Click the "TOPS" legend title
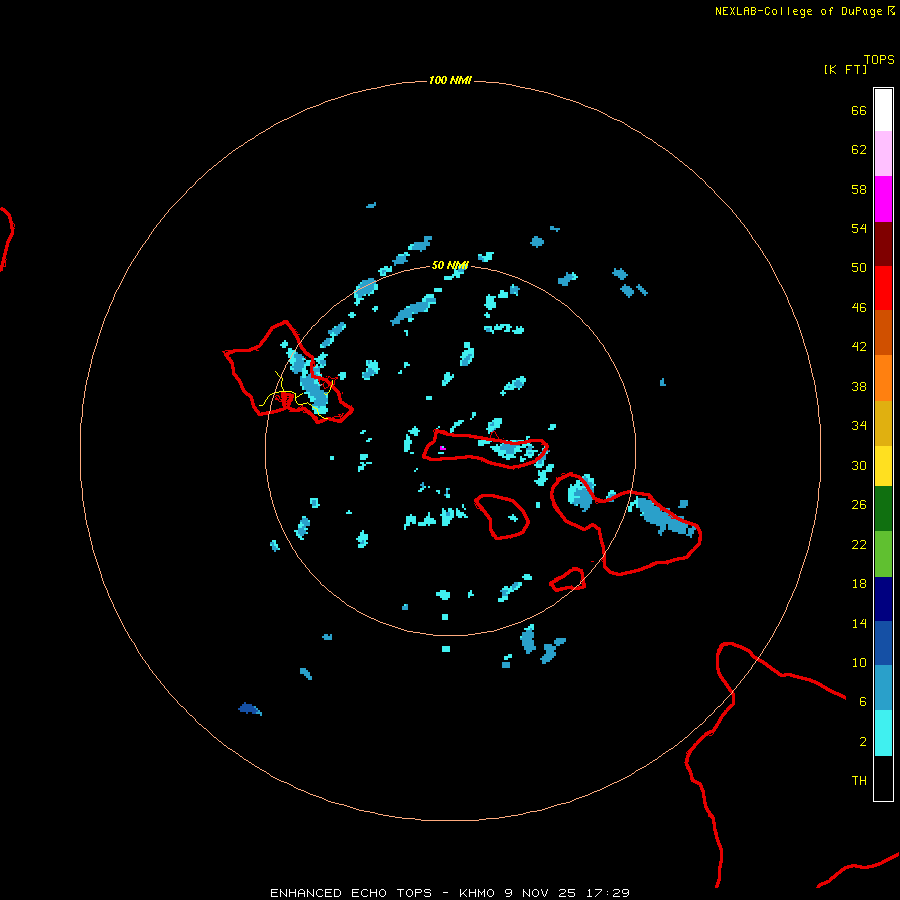The image size is (900, 900). click(x=879, y=59)
